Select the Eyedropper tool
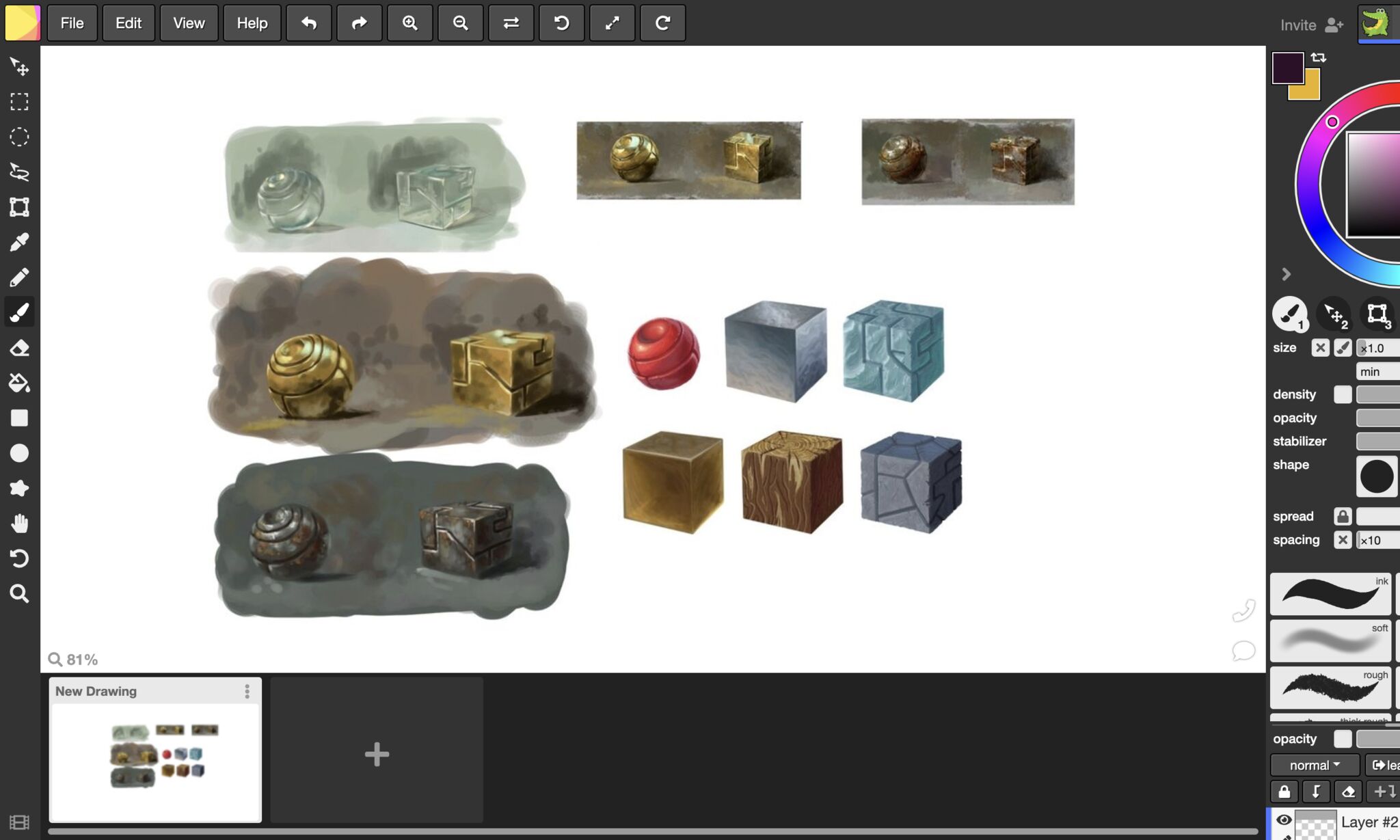1400x840 pixels. [19, 242]
